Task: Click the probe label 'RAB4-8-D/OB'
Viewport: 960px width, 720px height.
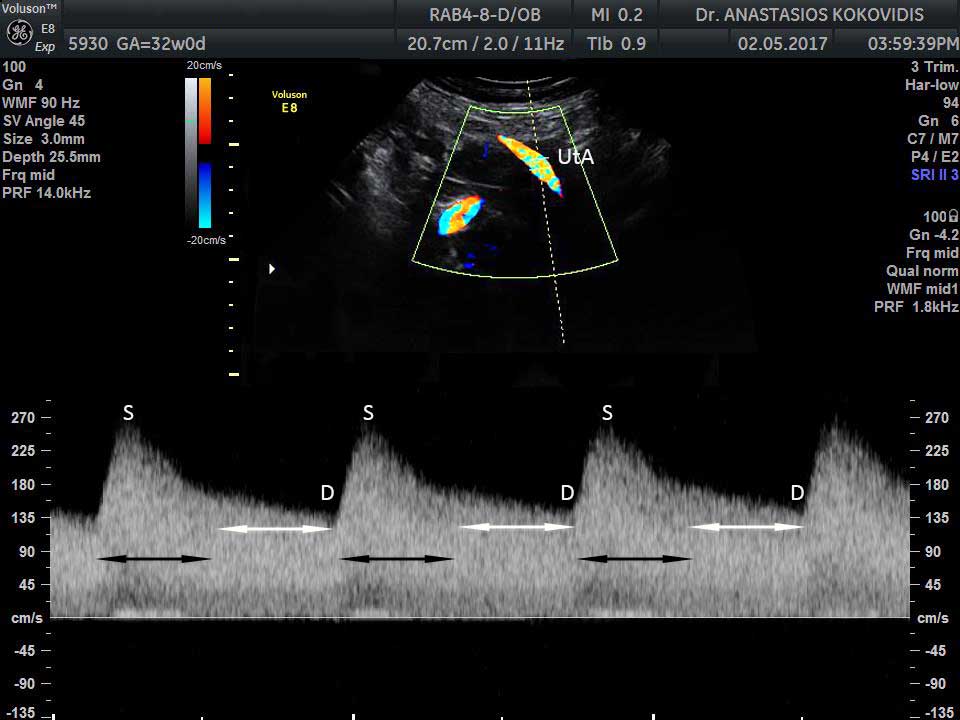Action: click(485, 15)
